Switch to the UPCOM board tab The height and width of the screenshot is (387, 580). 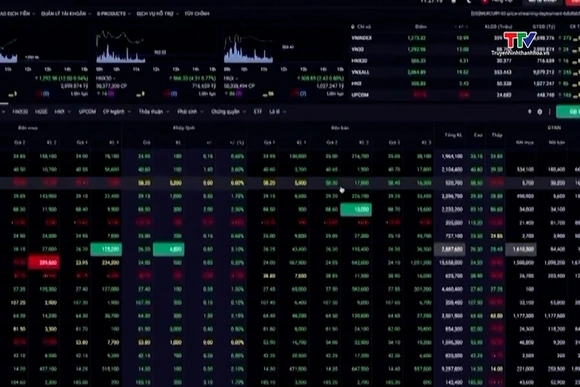pyautogui.click(x=87, y=112)
